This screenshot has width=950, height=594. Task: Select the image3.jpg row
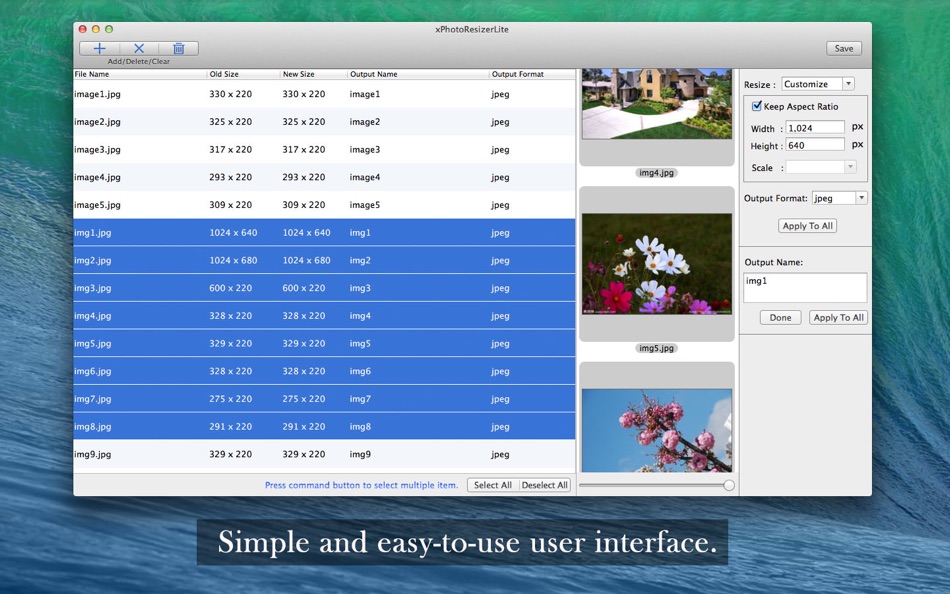(x=324, y=149)
